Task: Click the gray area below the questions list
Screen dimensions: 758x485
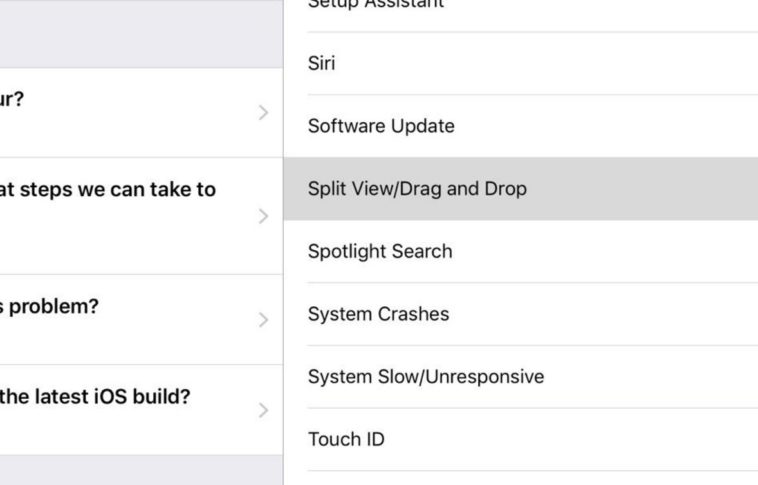Action: coord(140,471)
